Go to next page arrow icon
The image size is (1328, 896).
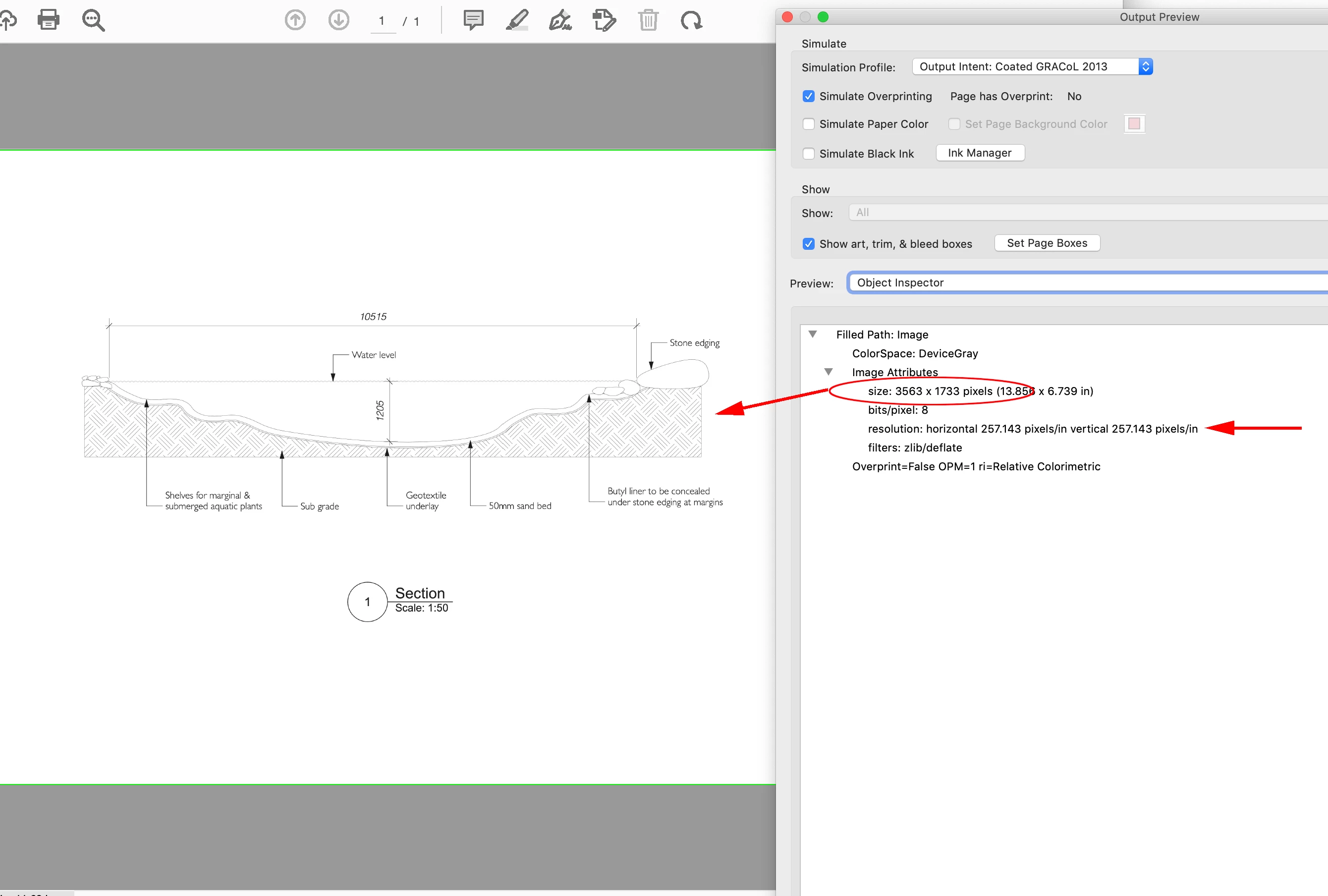tap(339, 20)
